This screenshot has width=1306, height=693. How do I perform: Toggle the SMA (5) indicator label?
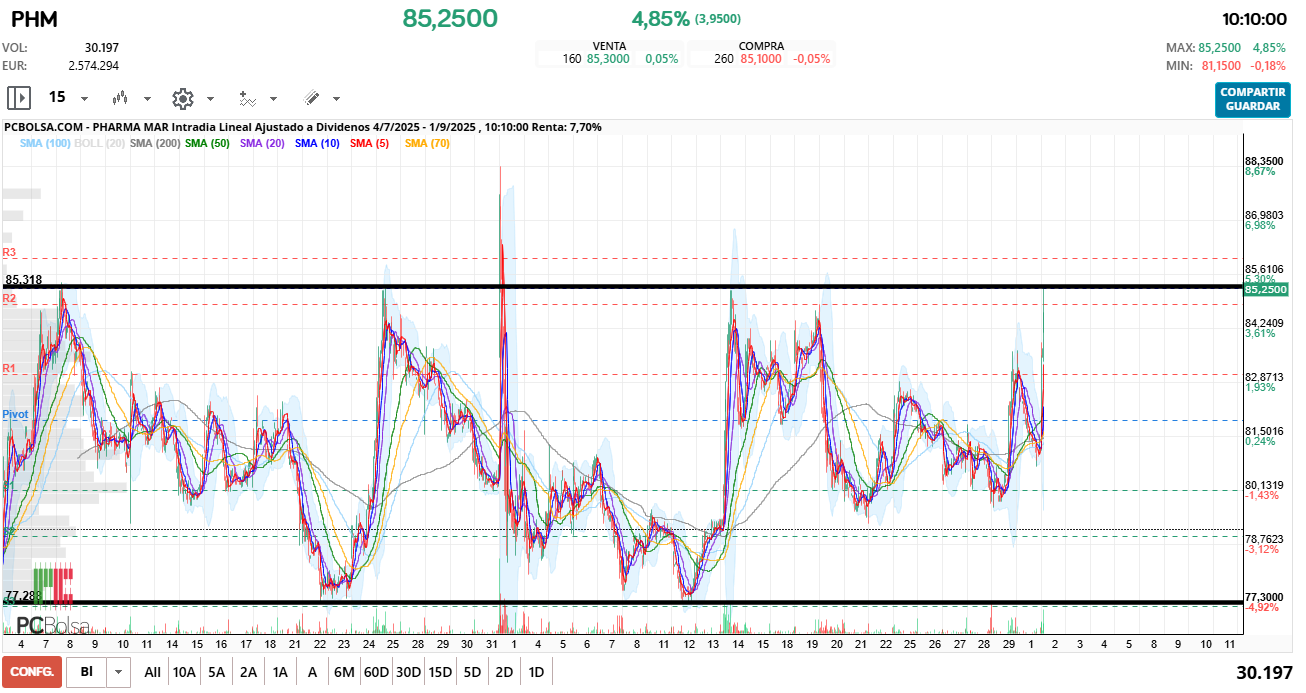pos(369,143)
